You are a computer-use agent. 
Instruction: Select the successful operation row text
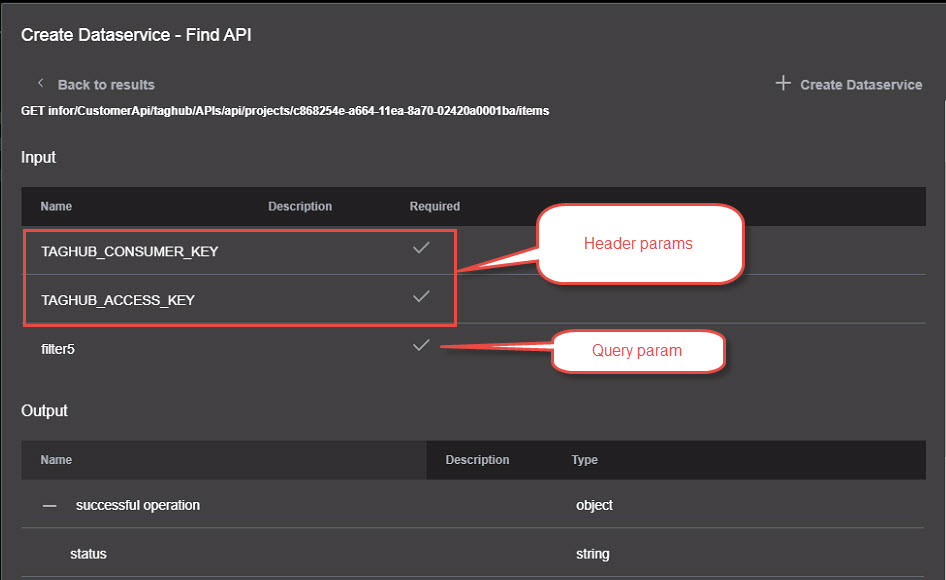coord(138,505)
